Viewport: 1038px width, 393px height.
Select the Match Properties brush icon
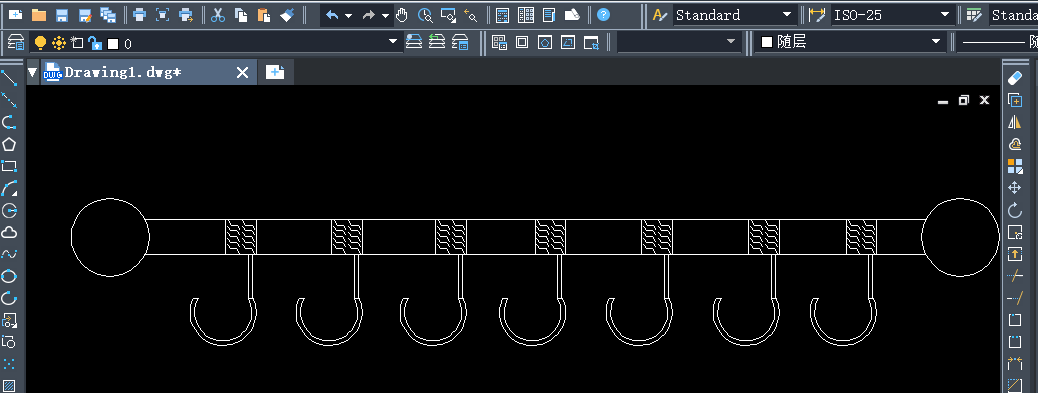point(287,15)
